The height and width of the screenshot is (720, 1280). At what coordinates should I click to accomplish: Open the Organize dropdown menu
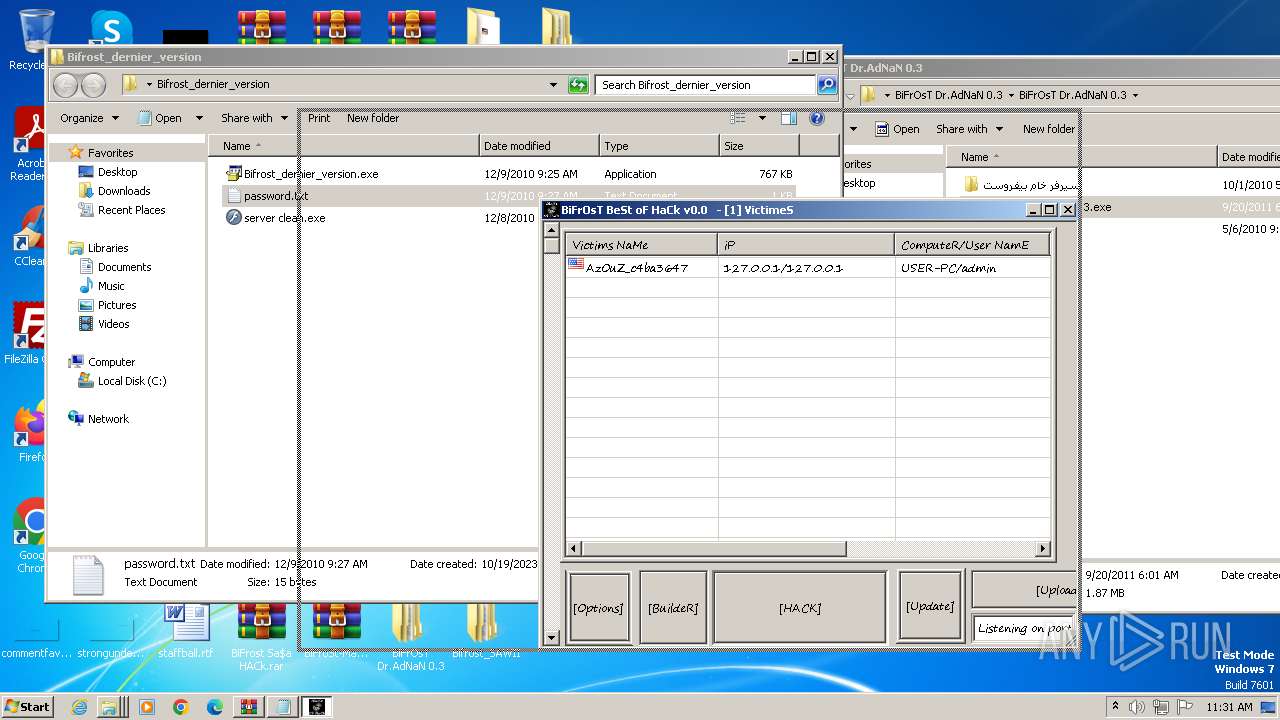click(x=89, y=118)
